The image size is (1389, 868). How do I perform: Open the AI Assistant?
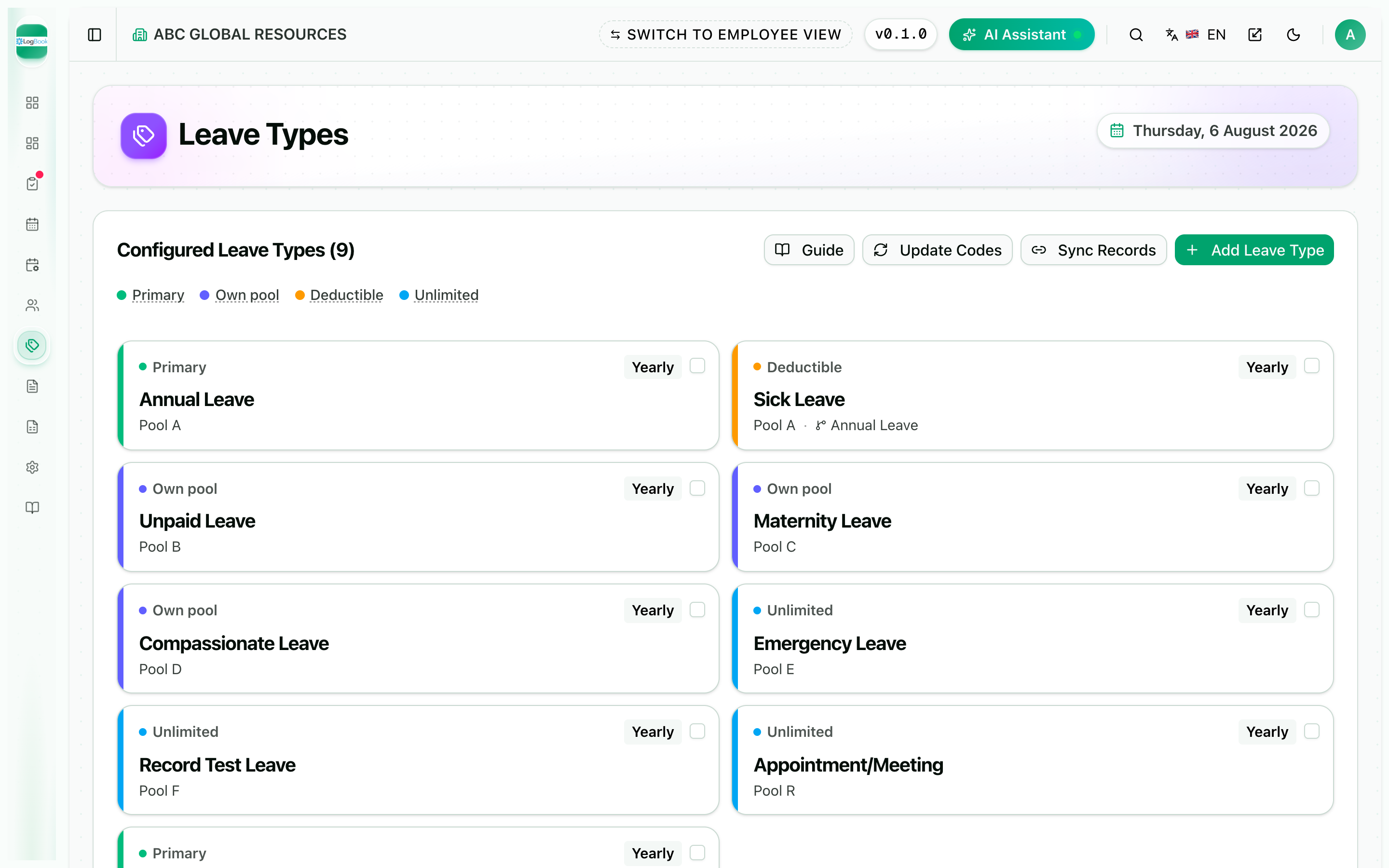coord(1021,34)
